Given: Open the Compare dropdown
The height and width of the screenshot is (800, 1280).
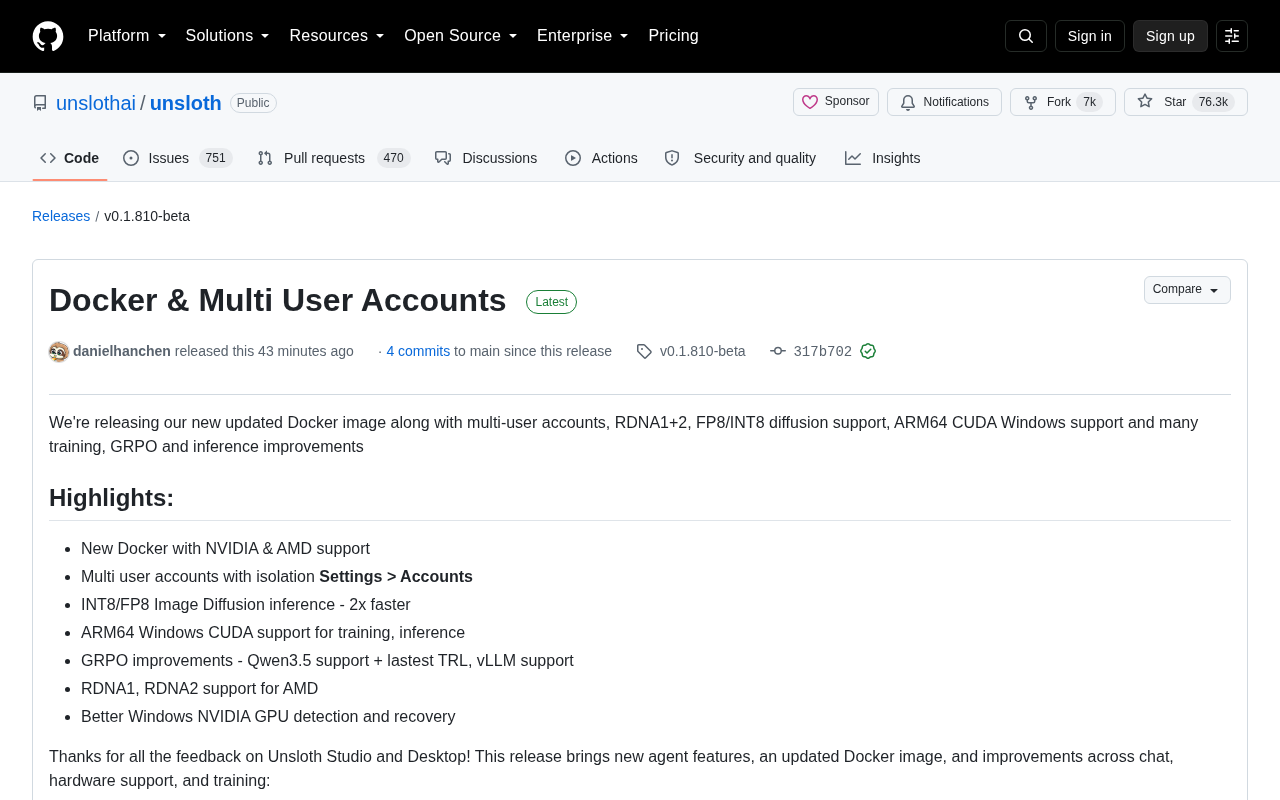Looking at the screenshot, I should (1187, 290).
